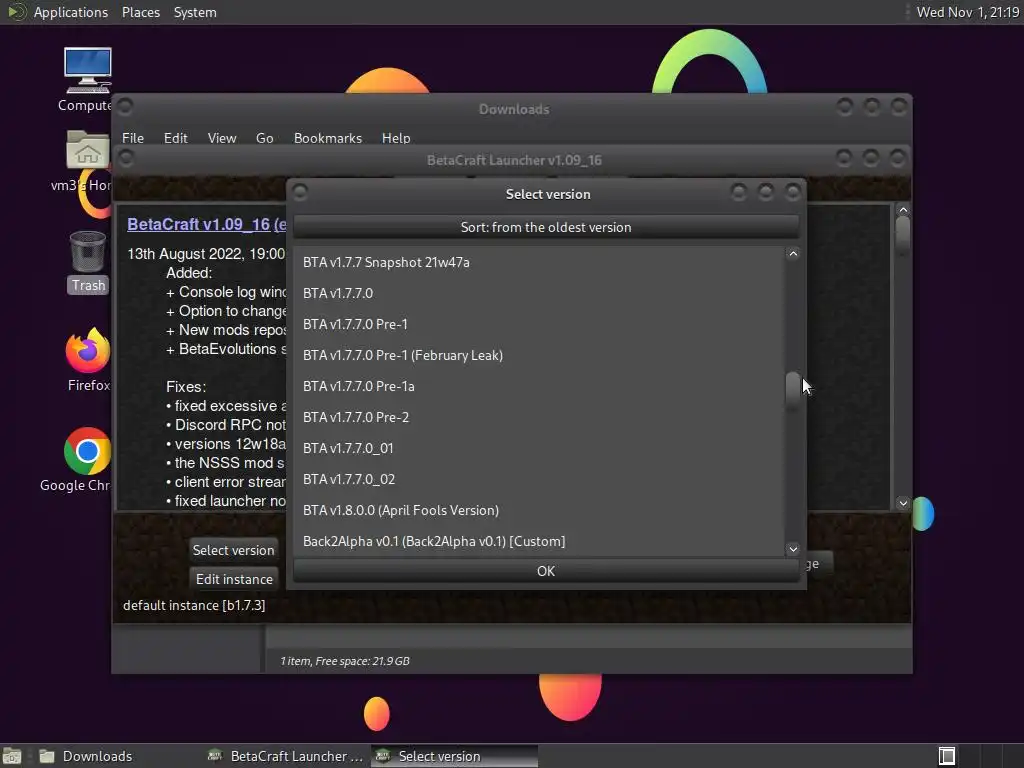1024x768 pixels.
Task: Click the Select version dialog window menu button
Action: pos(300,192)
